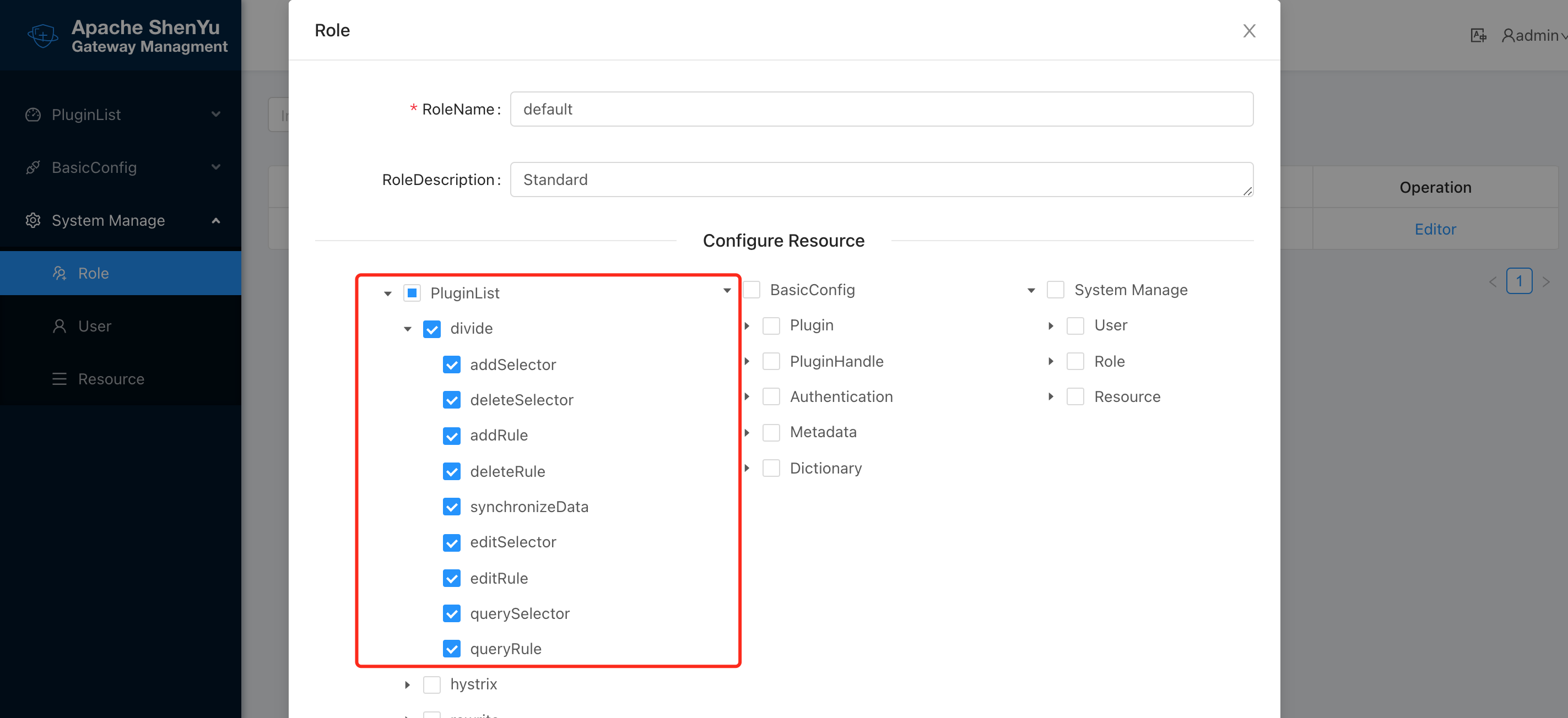Close the Role dialog with X icon
1568x718 pixels.
pos(1248,30)
